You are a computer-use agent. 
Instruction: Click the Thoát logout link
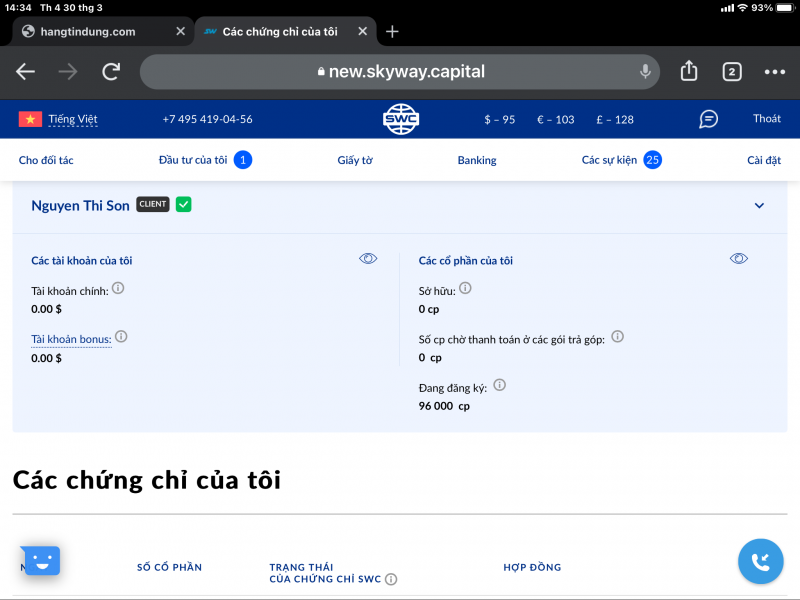click(x=767, y=119)
